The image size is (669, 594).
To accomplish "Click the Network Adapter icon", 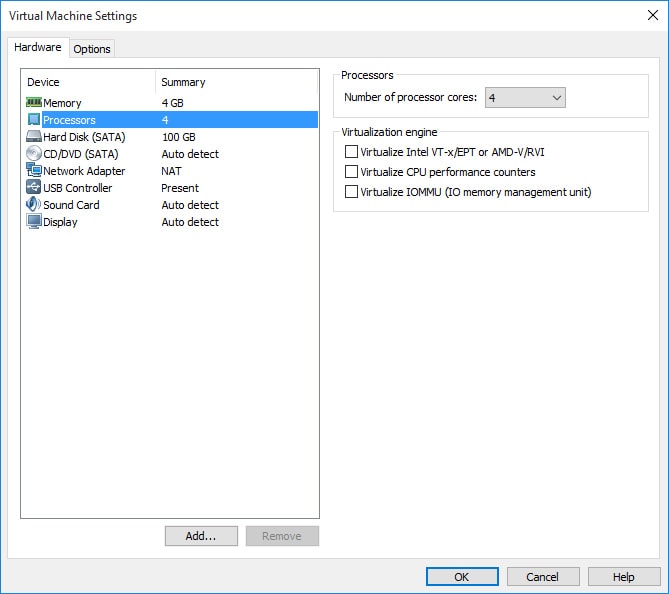I will 34,171.
